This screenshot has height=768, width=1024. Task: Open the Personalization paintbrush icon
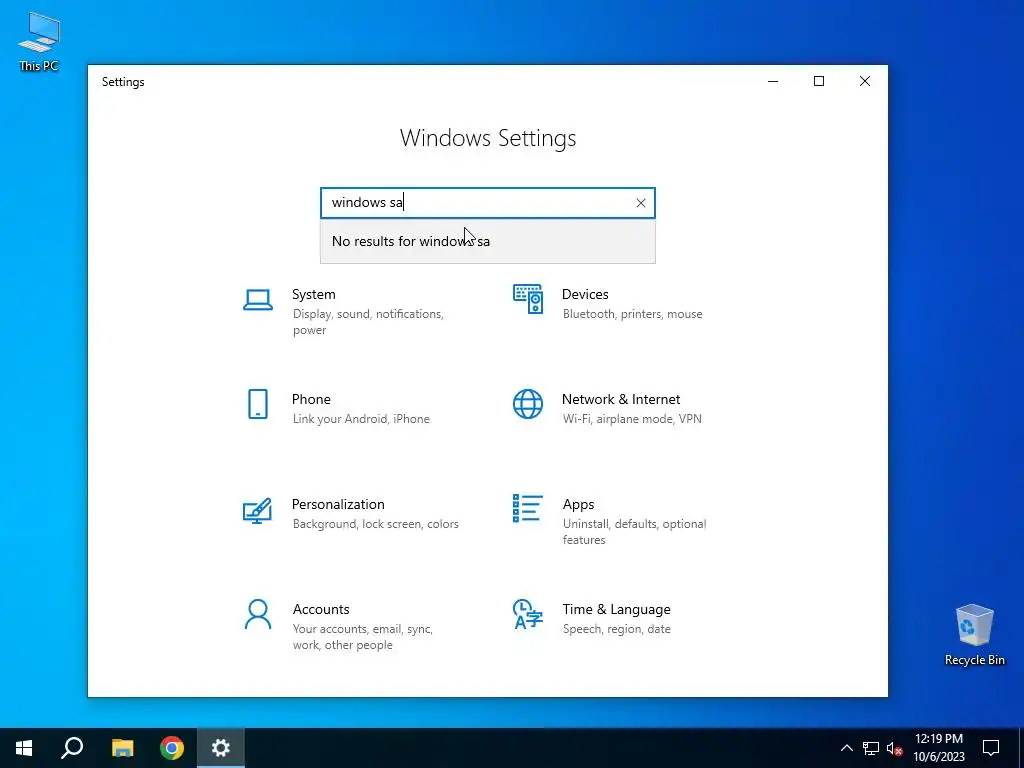click(x=257, y=510)
